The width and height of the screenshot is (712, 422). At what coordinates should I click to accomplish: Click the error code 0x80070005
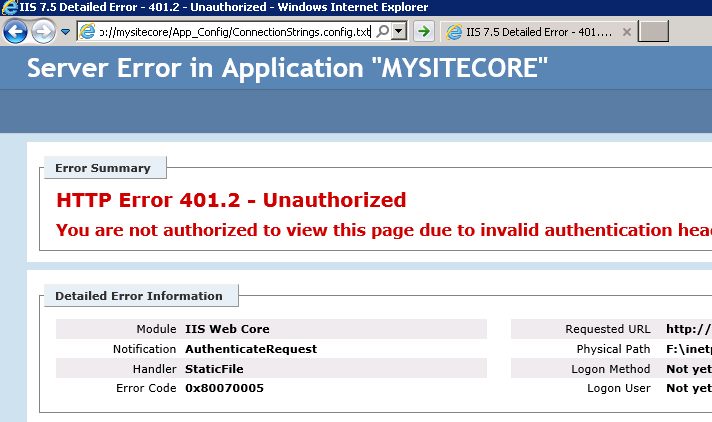pyautogui.click(x=224, y=388)
